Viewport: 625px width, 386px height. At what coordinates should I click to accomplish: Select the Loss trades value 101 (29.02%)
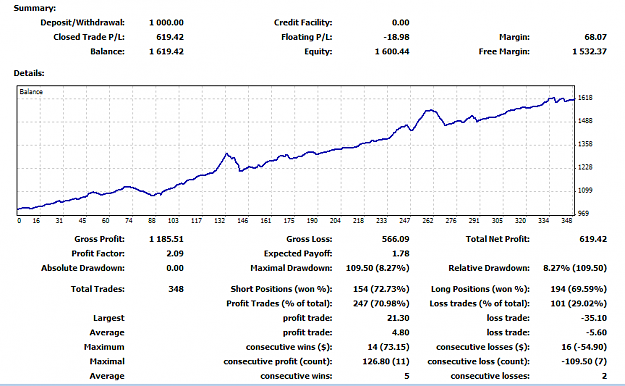(x=578, y=303)
